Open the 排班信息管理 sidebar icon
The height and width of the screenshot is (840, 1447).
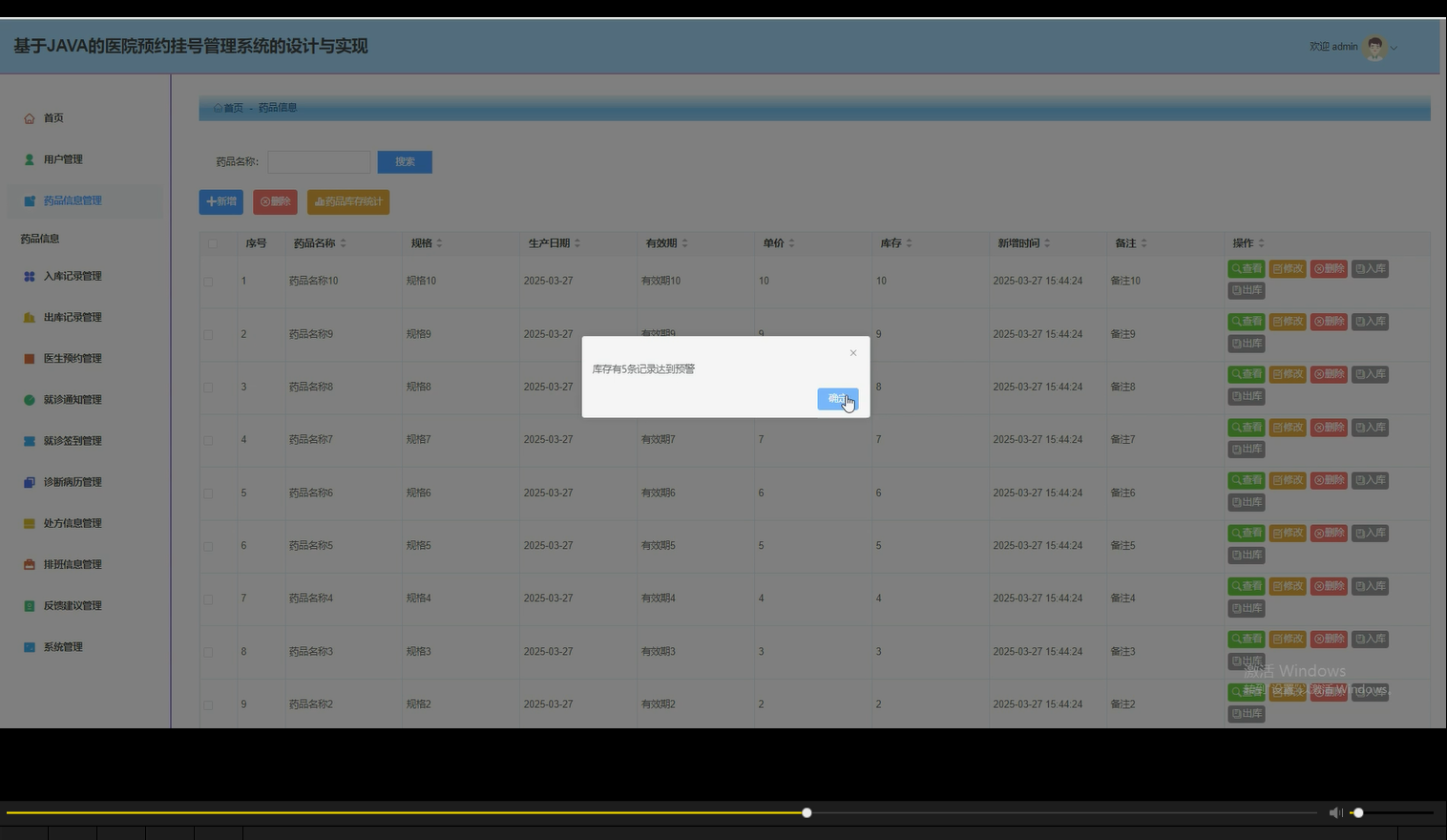point(30,564)
